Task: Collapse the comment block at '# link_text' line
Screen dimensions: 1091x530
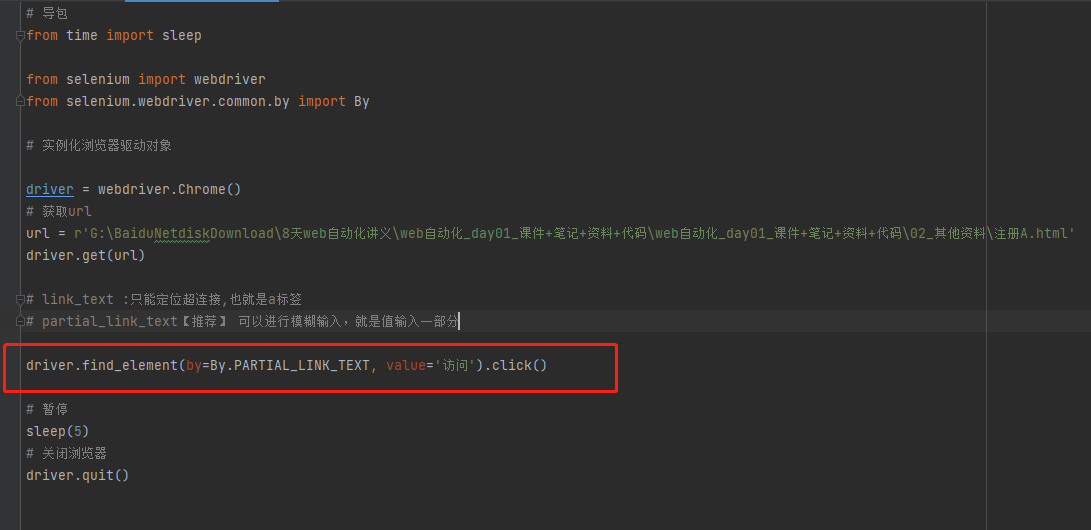Action: (20, 299)
